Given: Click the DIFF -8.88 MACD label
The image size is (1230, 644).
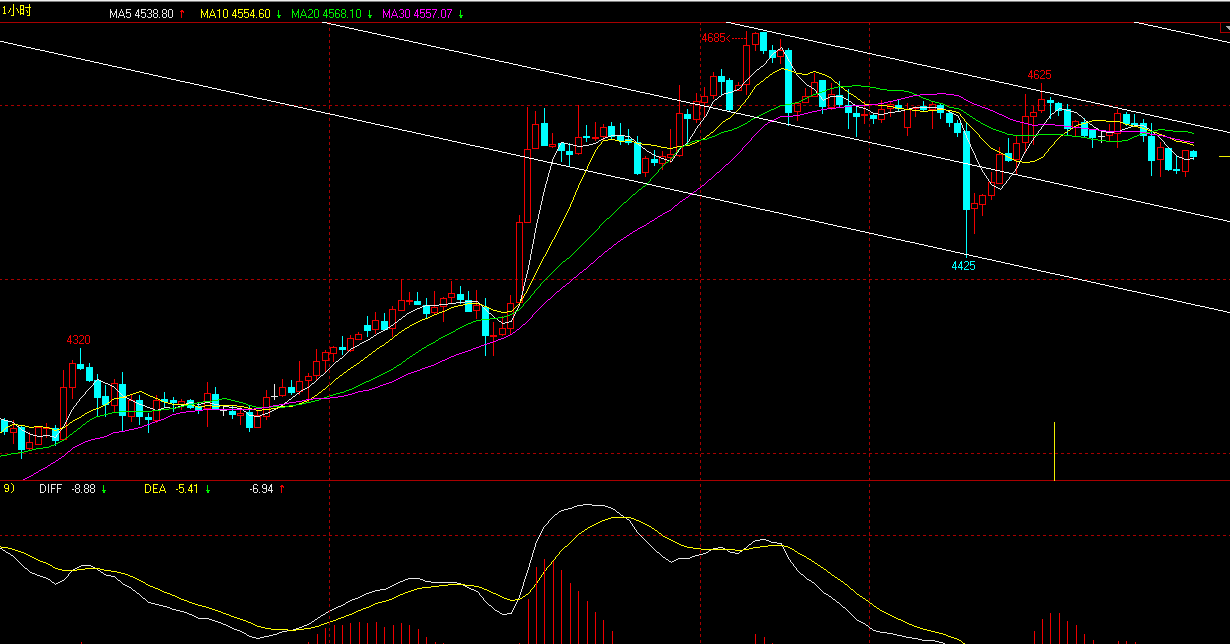Looking at the screenshot, I should point(66,489).
